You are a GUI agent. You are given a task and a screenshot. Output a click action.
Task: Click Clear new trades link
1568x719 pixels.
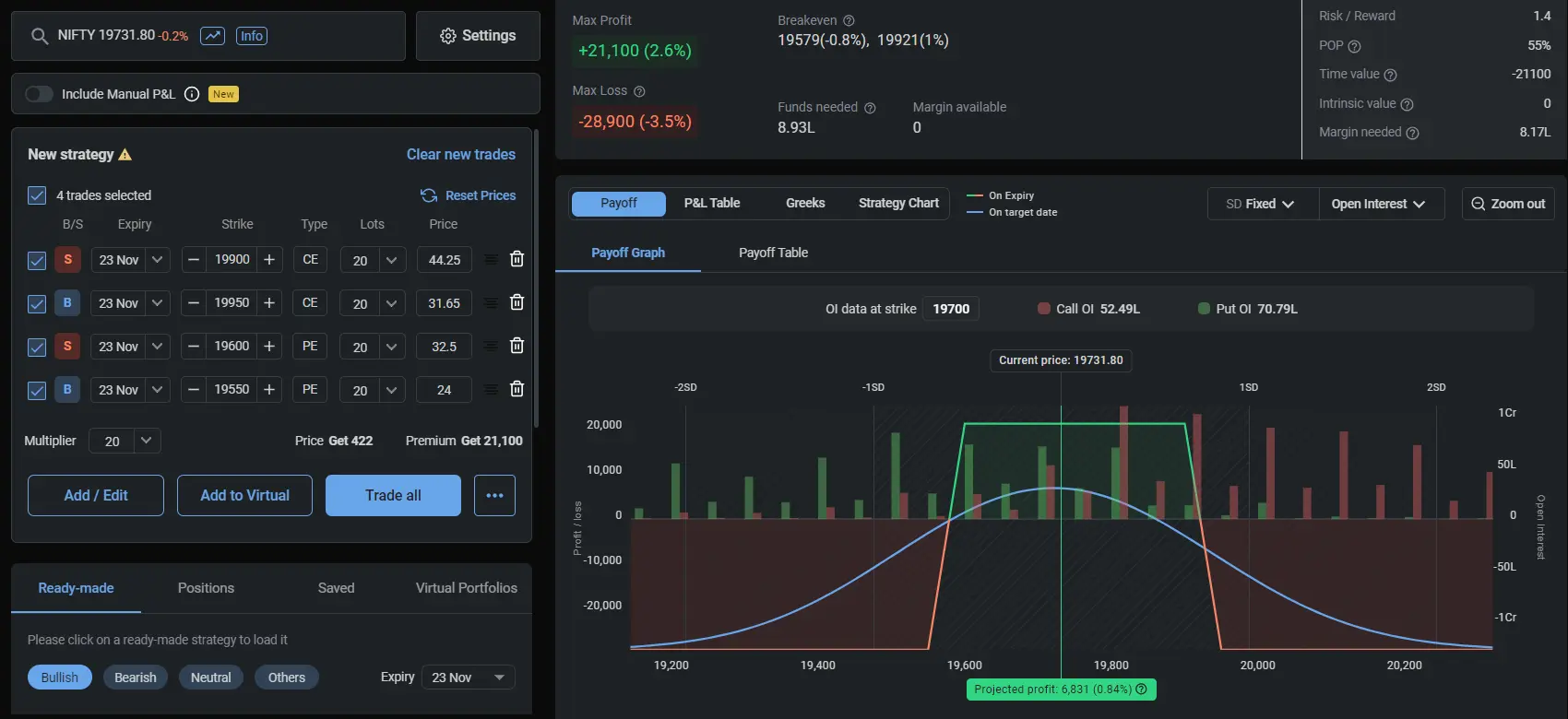pyautogui.click(x=461, y=154)
